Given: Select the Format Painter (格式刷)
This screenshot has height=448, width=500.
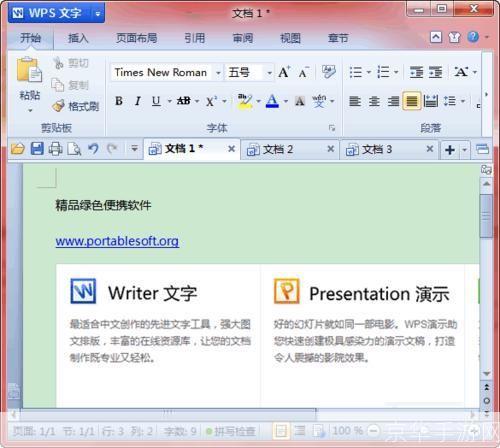Looking at the screenshot, I should click(76, 106).
